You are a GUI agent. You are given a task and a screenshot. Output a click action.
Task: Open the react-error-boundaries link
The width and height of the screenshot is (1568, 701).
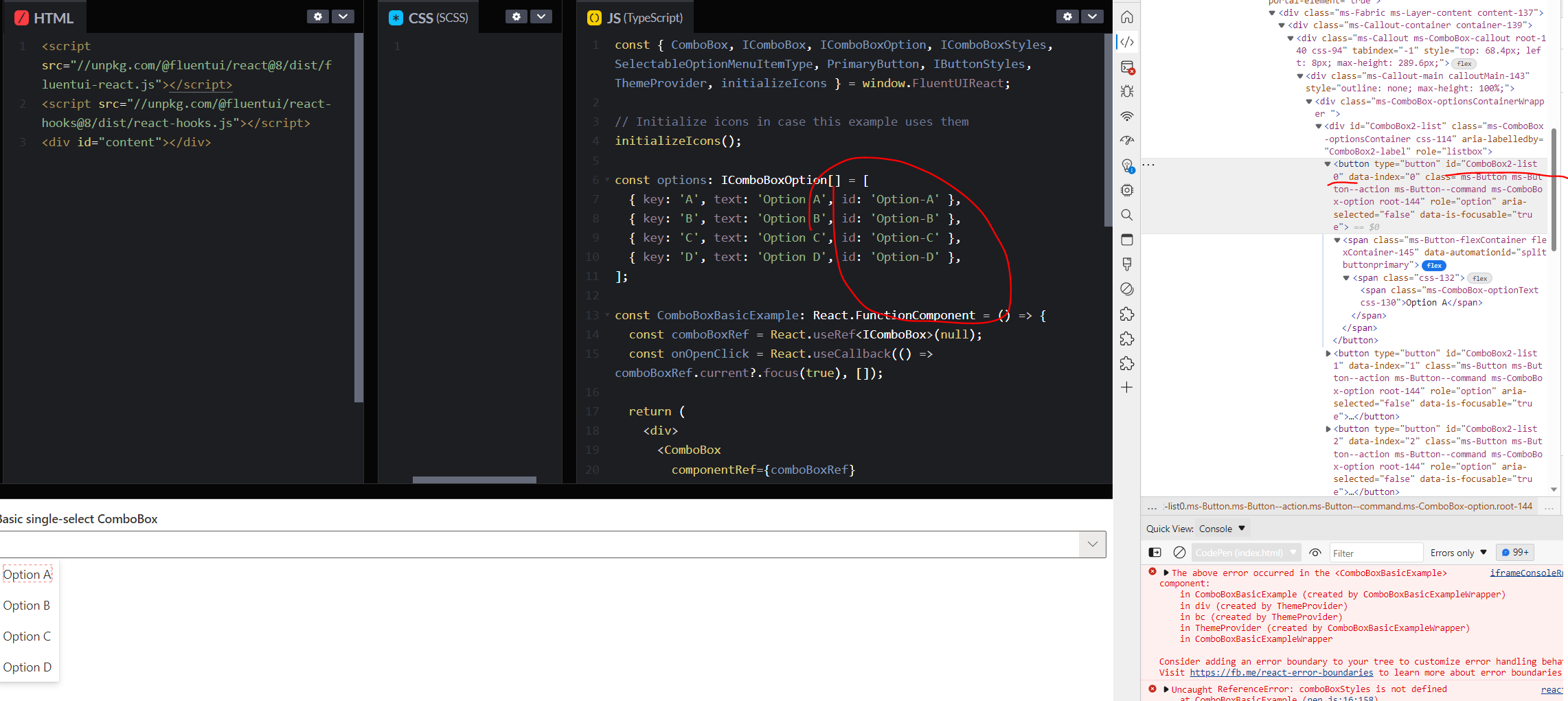[x=1281, y=673]
